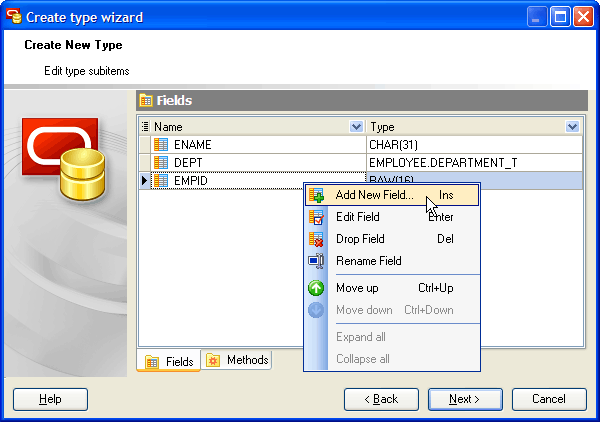The image size is (600, 422).
Task: Choose Rename Field from context menu
Action: pos(392,261)
